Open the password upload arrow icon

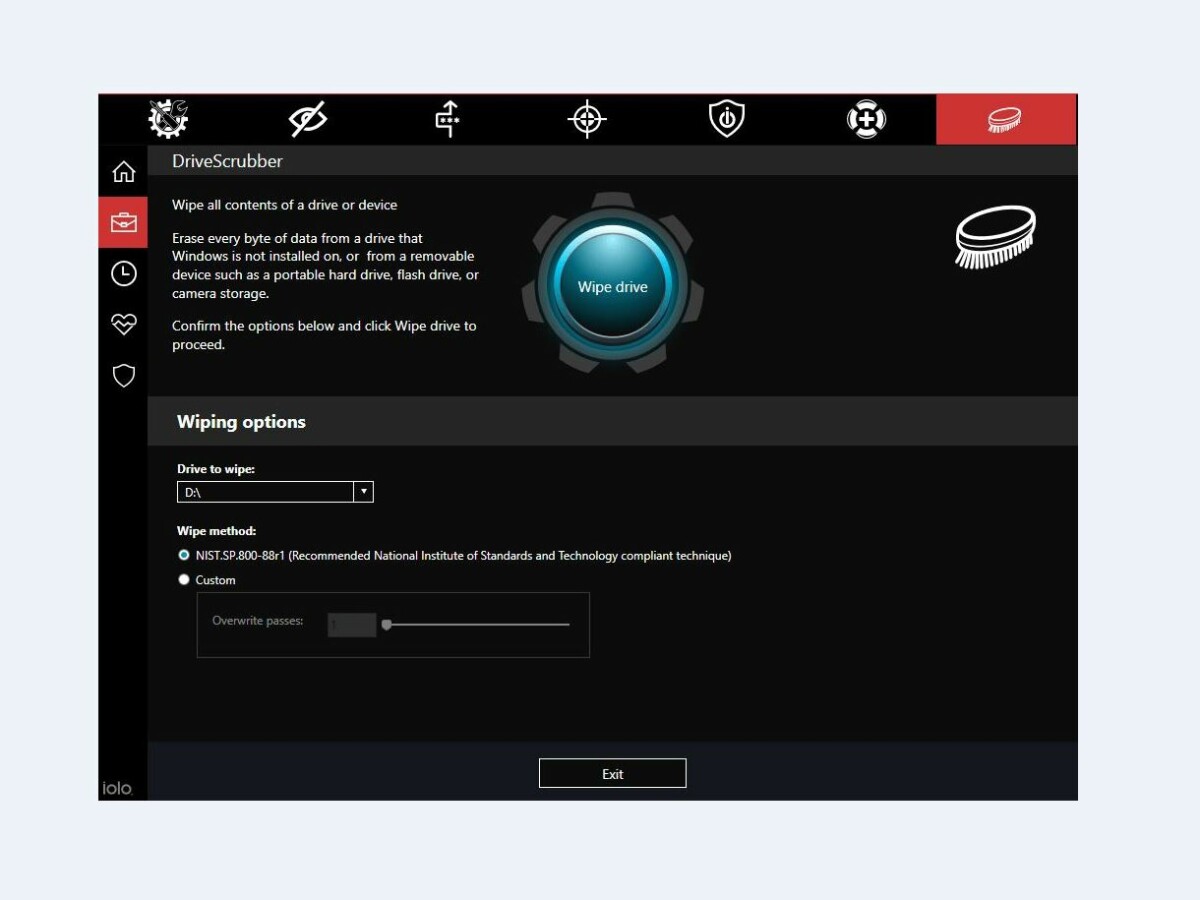[x=447, y=120]
